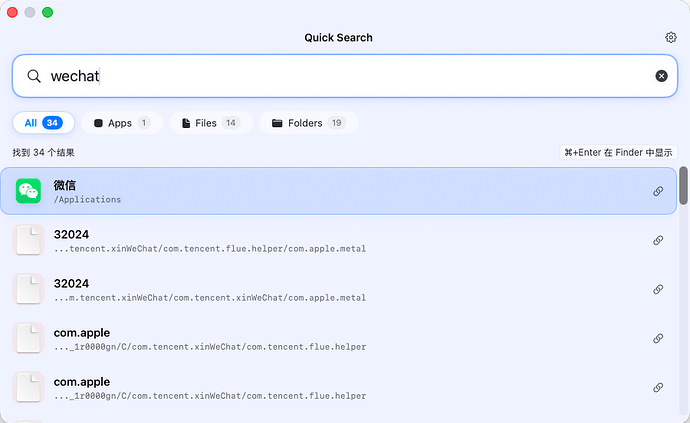
Task: Click path ...tencent.xinWeChat/com.tencent.flue.helper/com.apple.metal
Action: (x=210, y=249)
